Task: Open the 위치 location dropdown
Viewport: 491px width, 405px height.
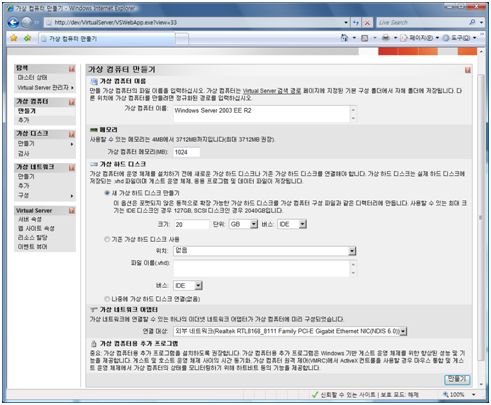Action: point(265,251)
